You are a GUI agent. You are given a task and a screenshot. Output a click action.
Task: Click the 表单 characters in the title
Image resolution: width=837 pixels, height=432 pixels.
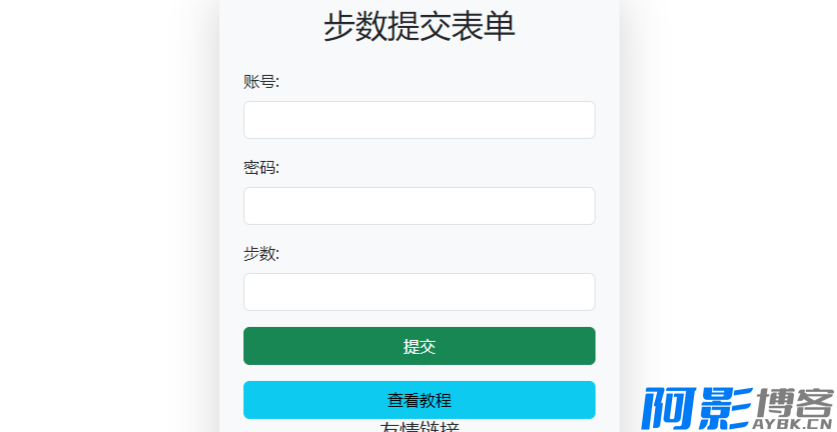pyautogui.click(x=484, y=27)
